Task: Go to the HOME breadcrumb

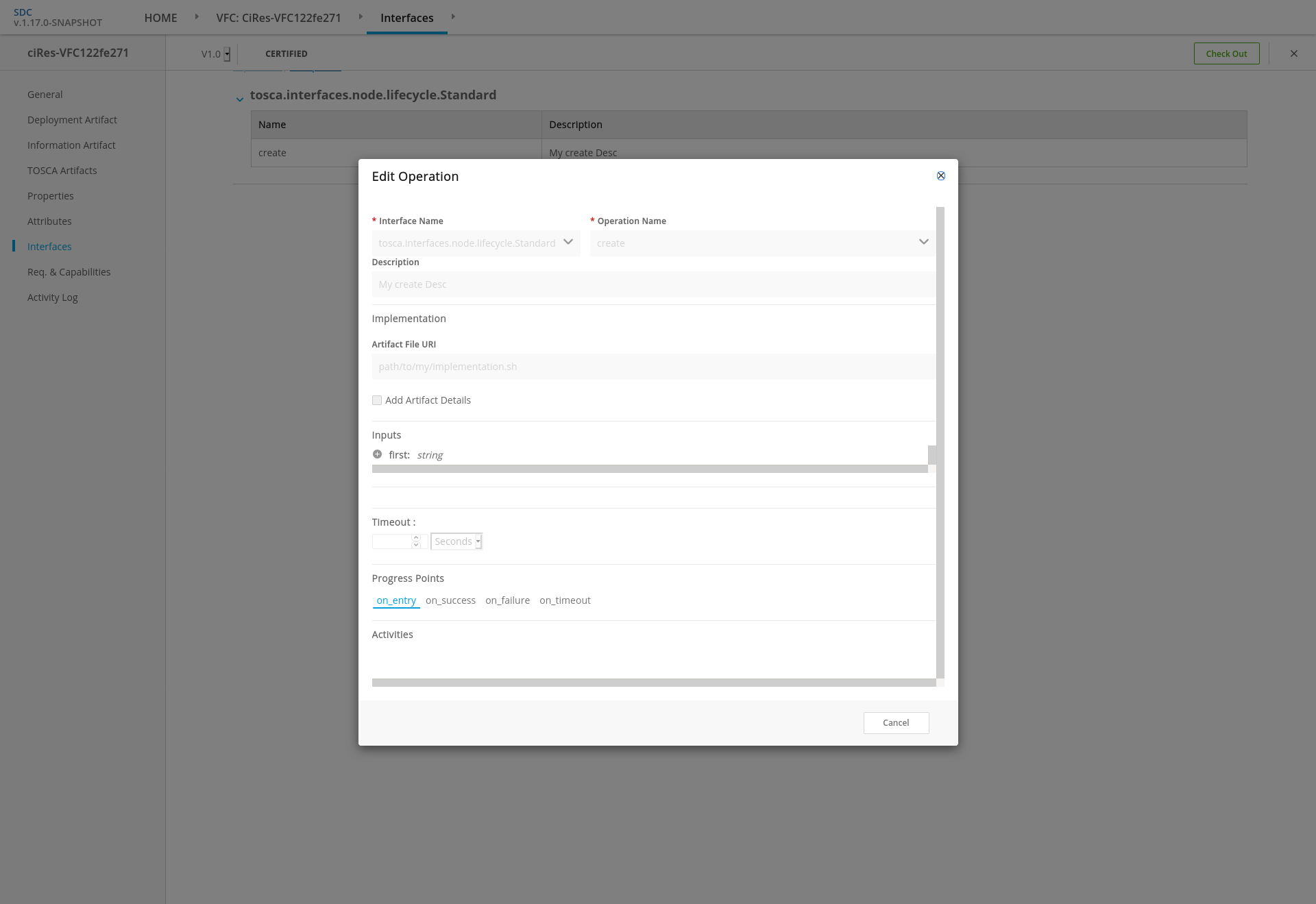Action: (x=160, y=18)
